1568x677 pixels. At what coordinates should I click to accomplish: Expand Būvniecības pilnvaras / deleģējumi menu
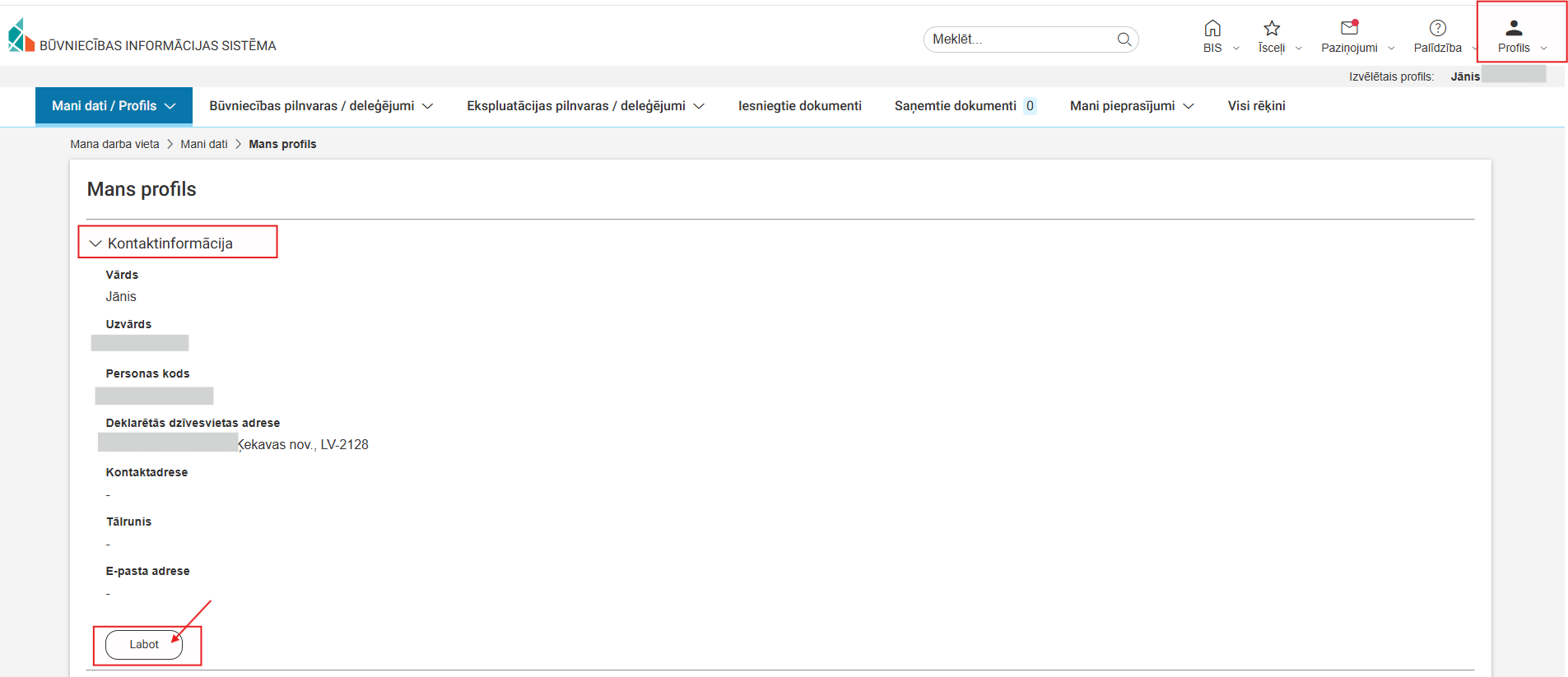321,106
